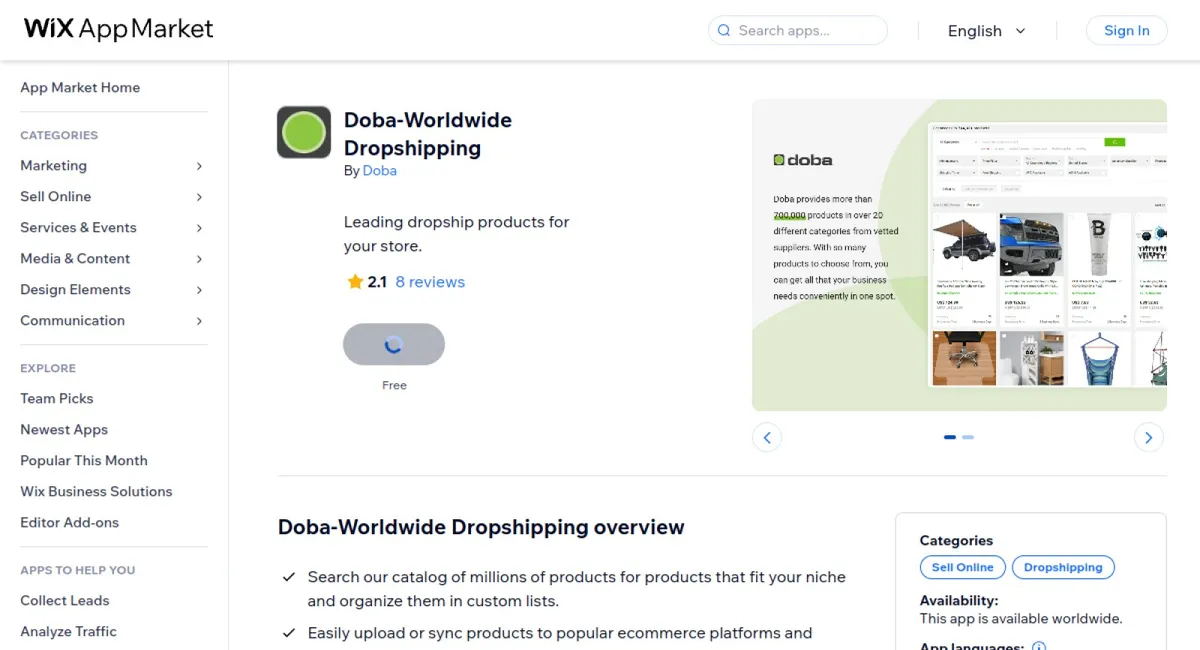Click the Doba-Worldwide Dropshipping app title
Viewport: 1200px width, 650px height.
428,134
